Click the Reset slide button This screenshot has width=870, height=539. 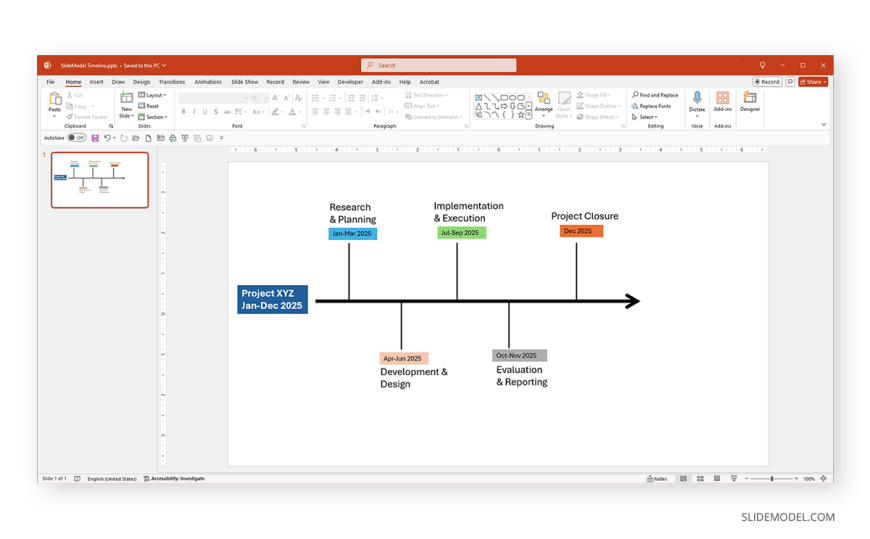point(149,106)
